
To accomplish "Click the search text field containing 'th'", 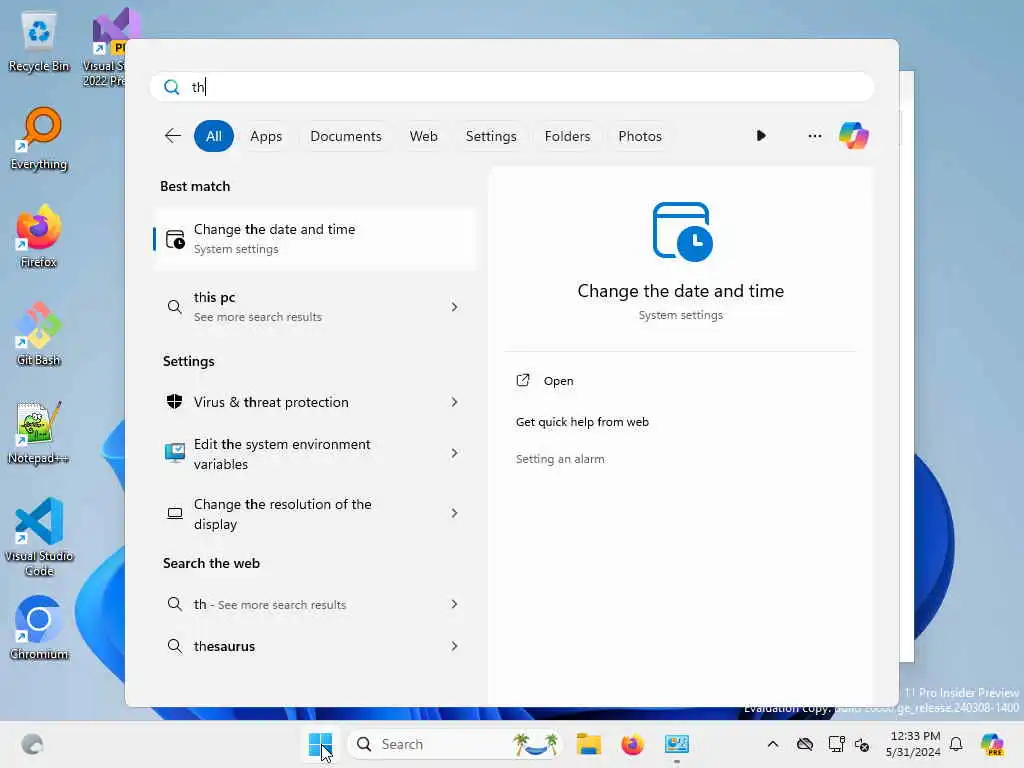I will [x=511, y=87].
